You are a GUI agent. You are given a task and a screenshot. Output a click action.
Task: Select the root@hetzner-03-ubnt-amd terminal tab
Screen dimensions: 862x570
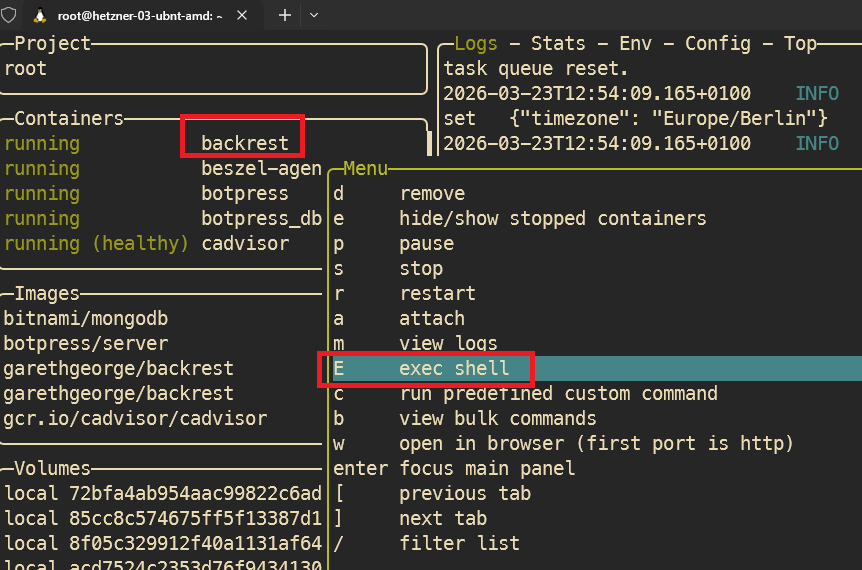pos(140,15)
